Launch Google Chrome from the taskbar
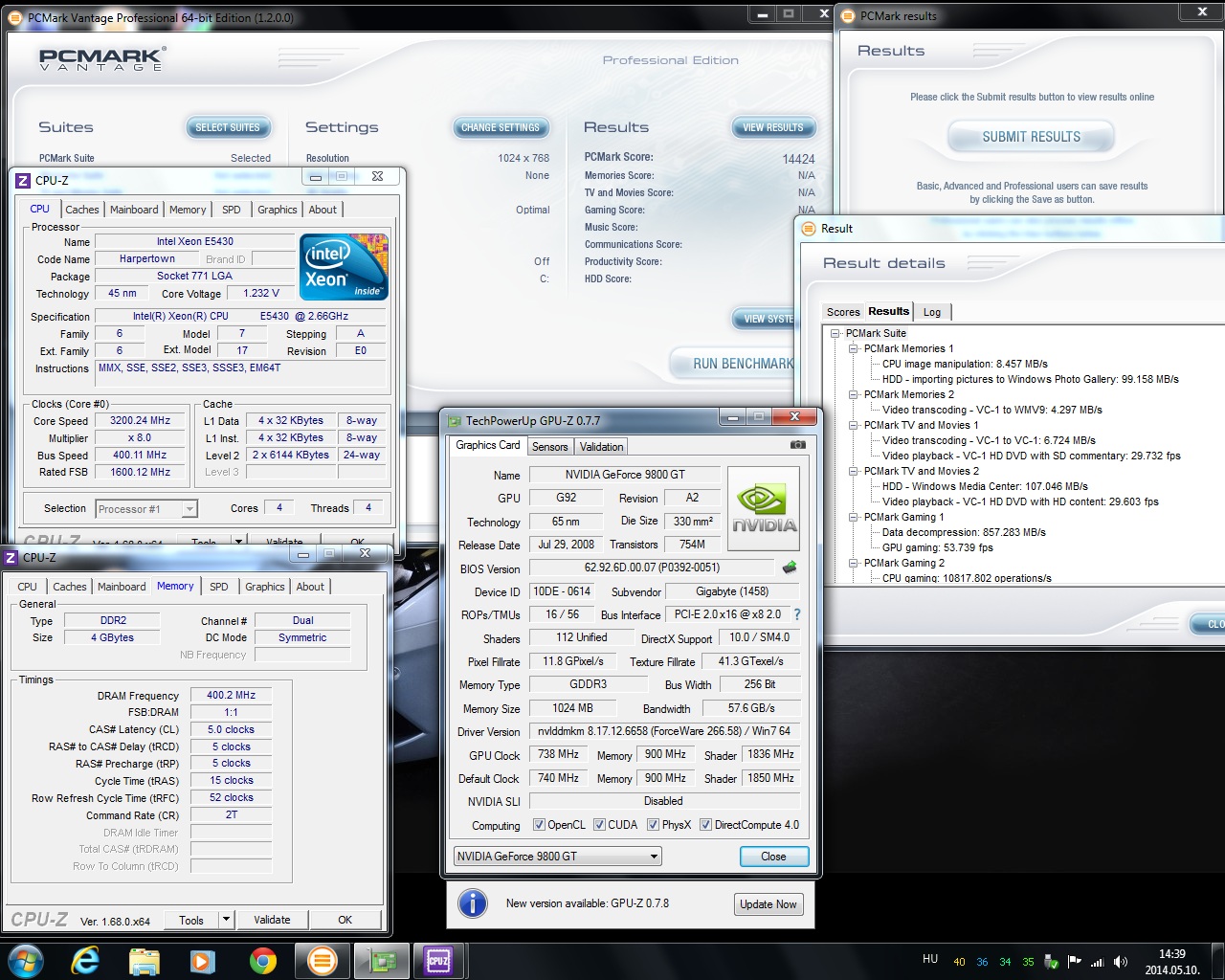This screenshot has width=1225, height=980. [x=262, y=961]
